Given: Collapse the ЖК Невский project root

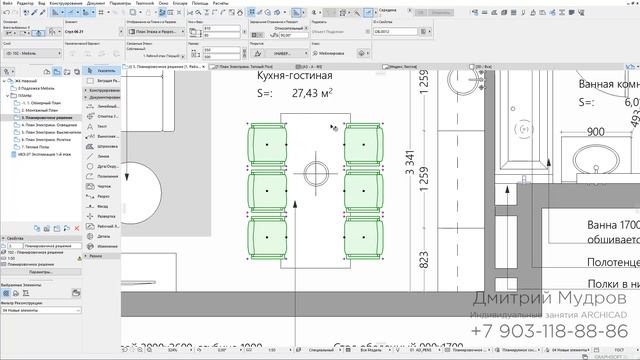Looking at the screenshot, I should click(x=4, y=81).
